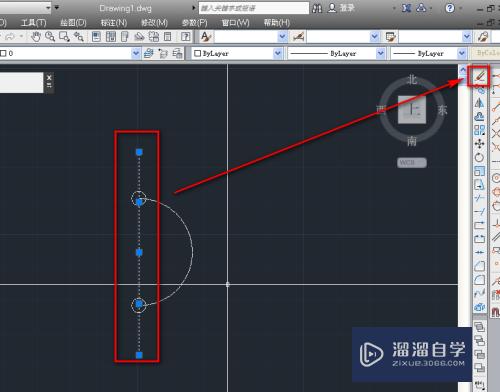Open the 修改(M) menu
The height and width of the screenshot is (392, 500).
pos(154,23)
